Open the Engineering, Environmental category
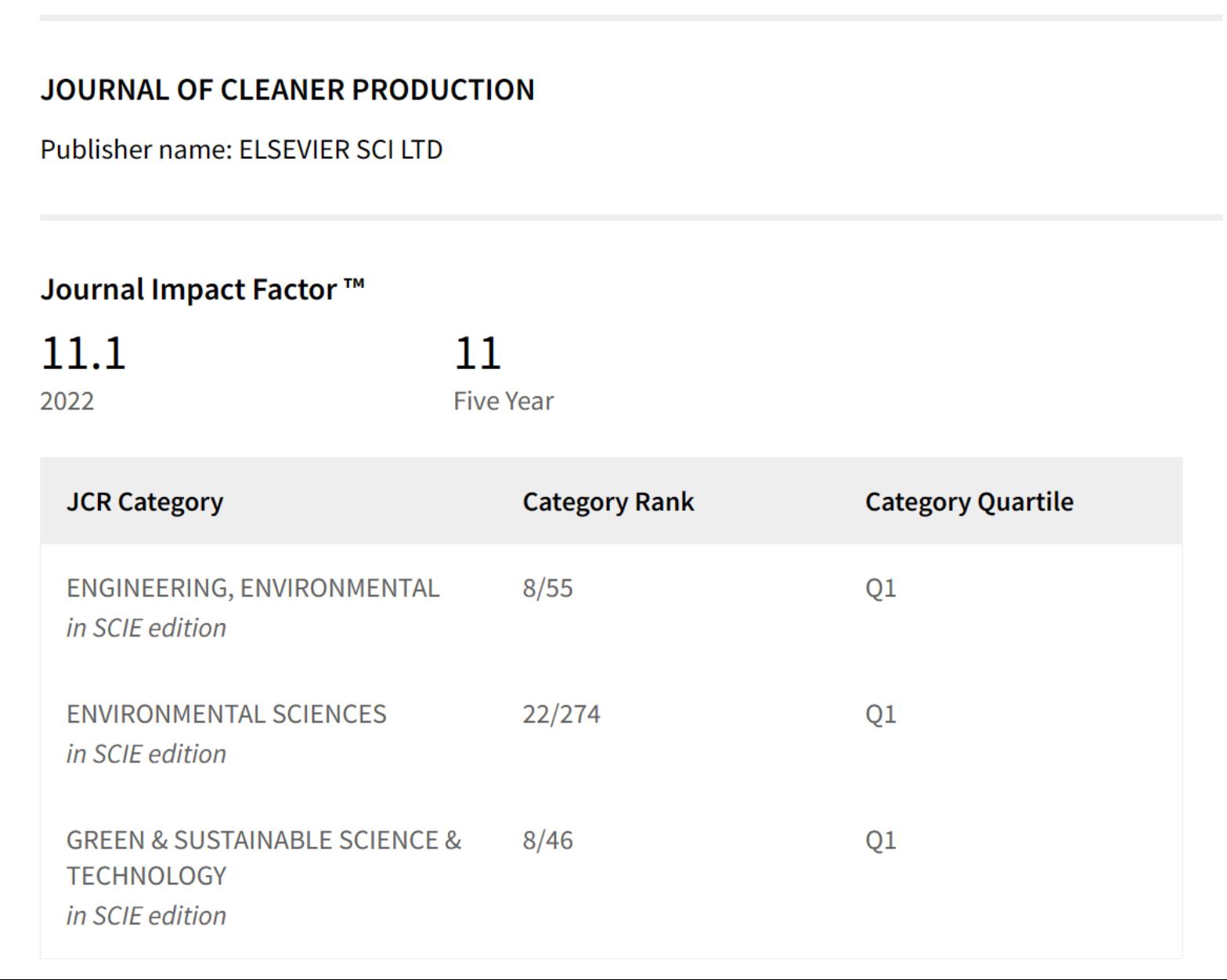1227x980 pixels. pos(253,588)
